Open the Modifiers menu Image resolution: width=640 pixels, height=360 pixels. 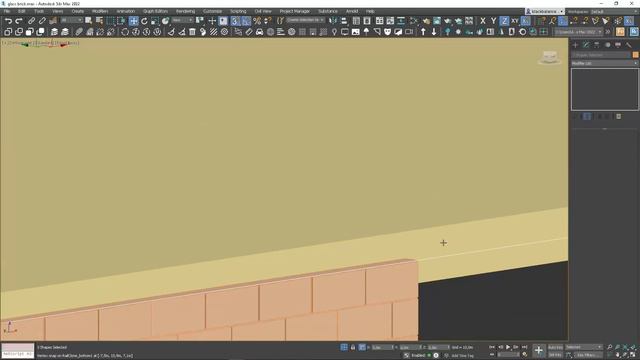(100, 11)
